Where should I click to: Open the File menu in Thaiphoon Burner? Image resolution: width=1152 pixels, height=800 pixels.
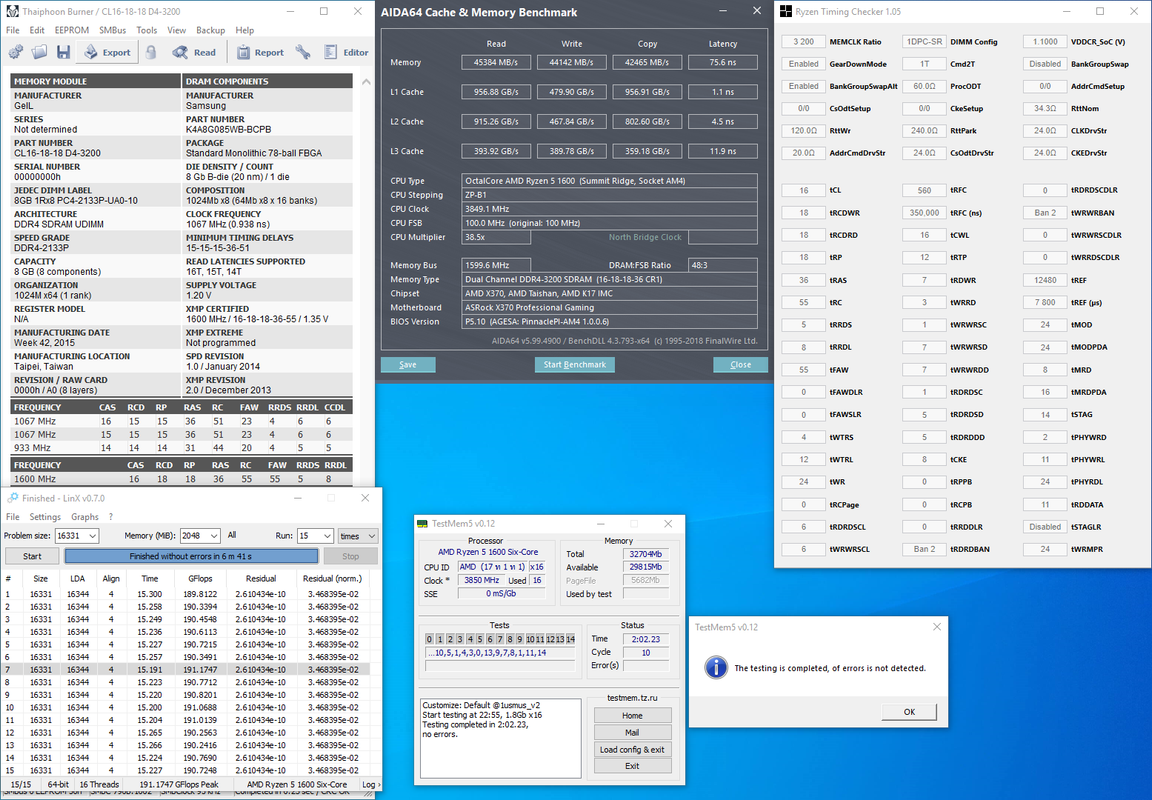12,30
